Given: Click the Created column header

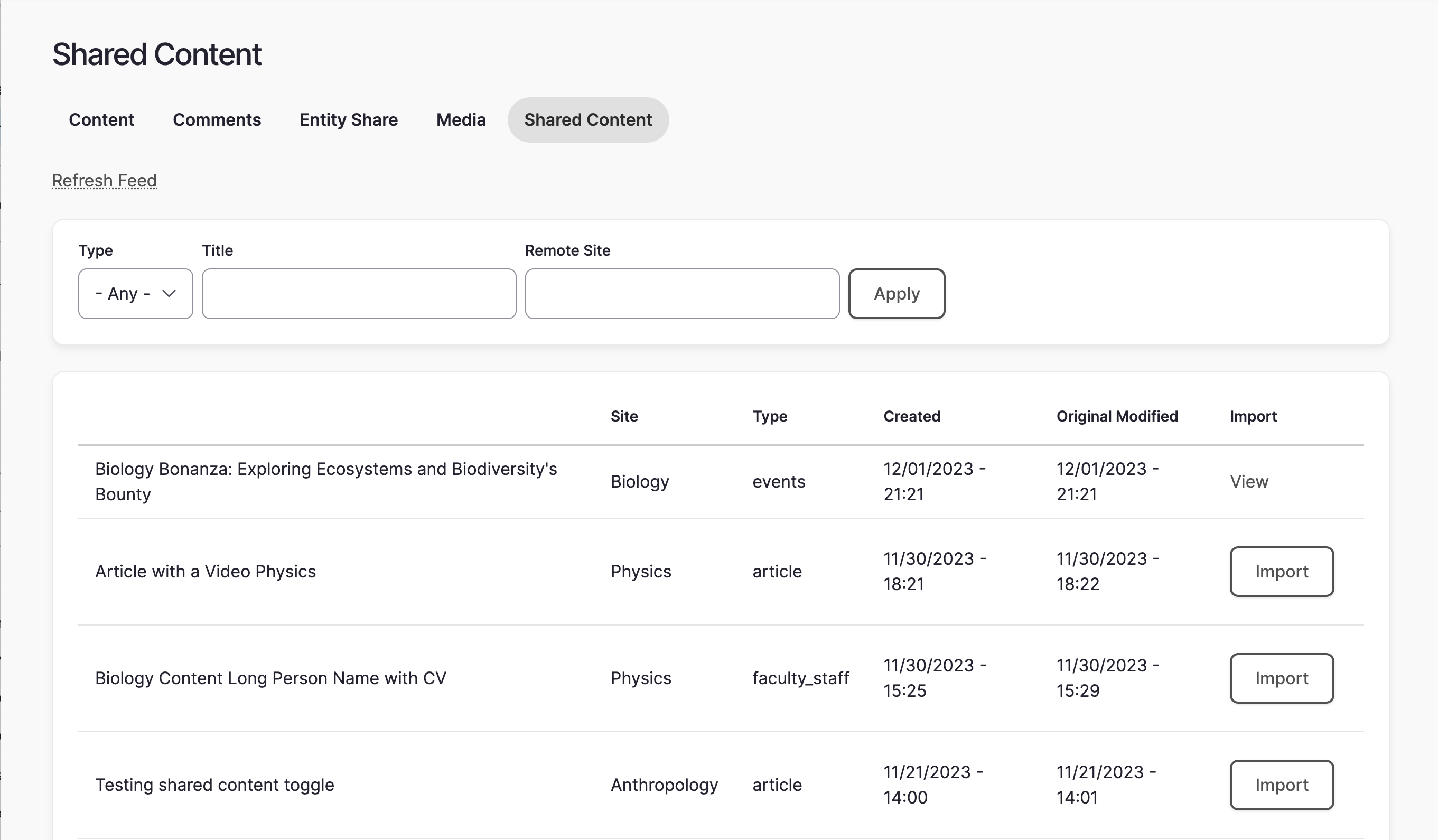Looking at the screenshot, I should pyautogui.click(x=912, y=417).
